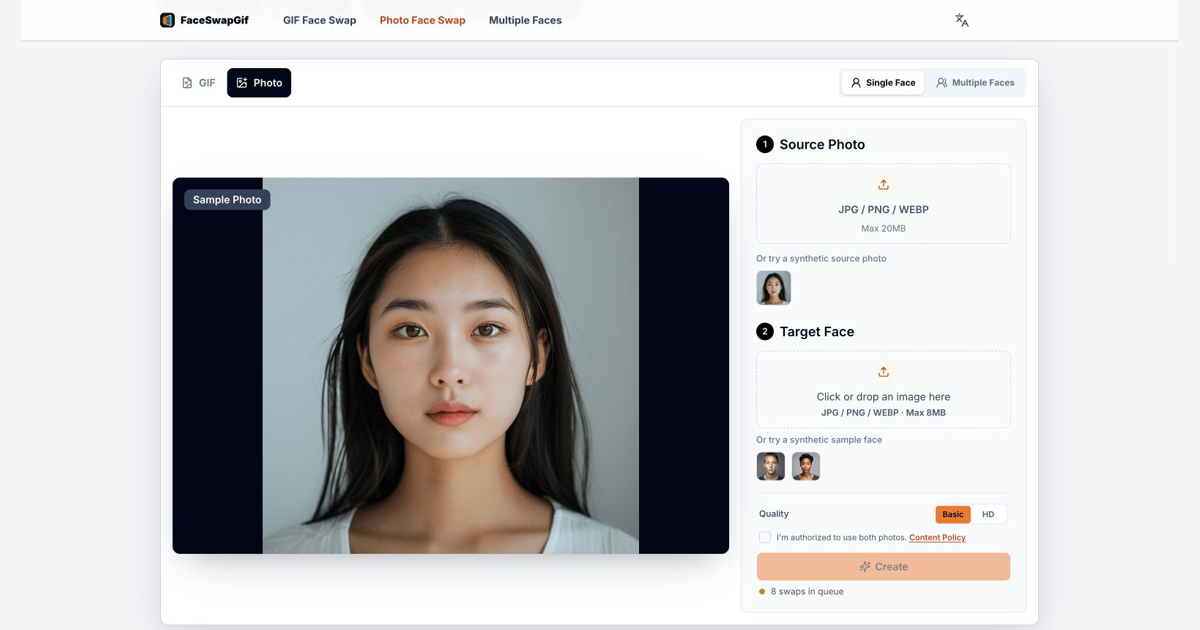Pick the first synthetic sample face

click(771, 466)
